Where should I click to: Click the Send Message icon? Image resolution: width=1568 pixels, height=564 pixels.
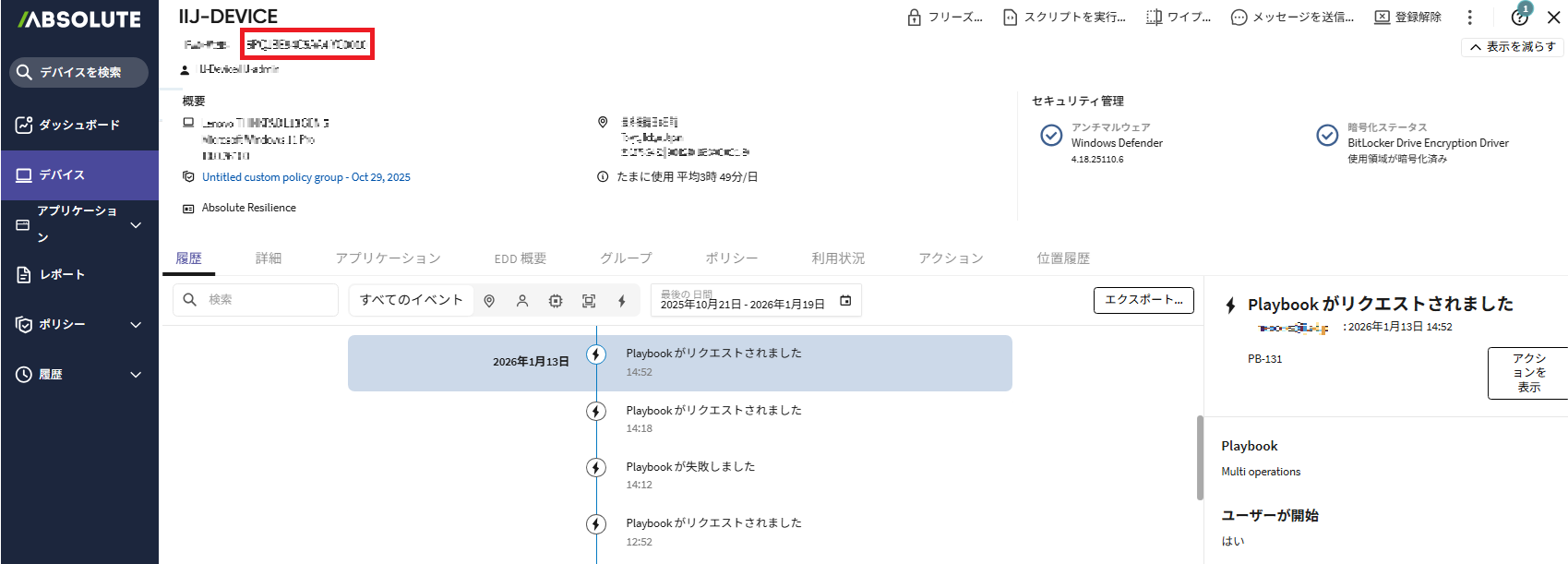point(1239,18)
